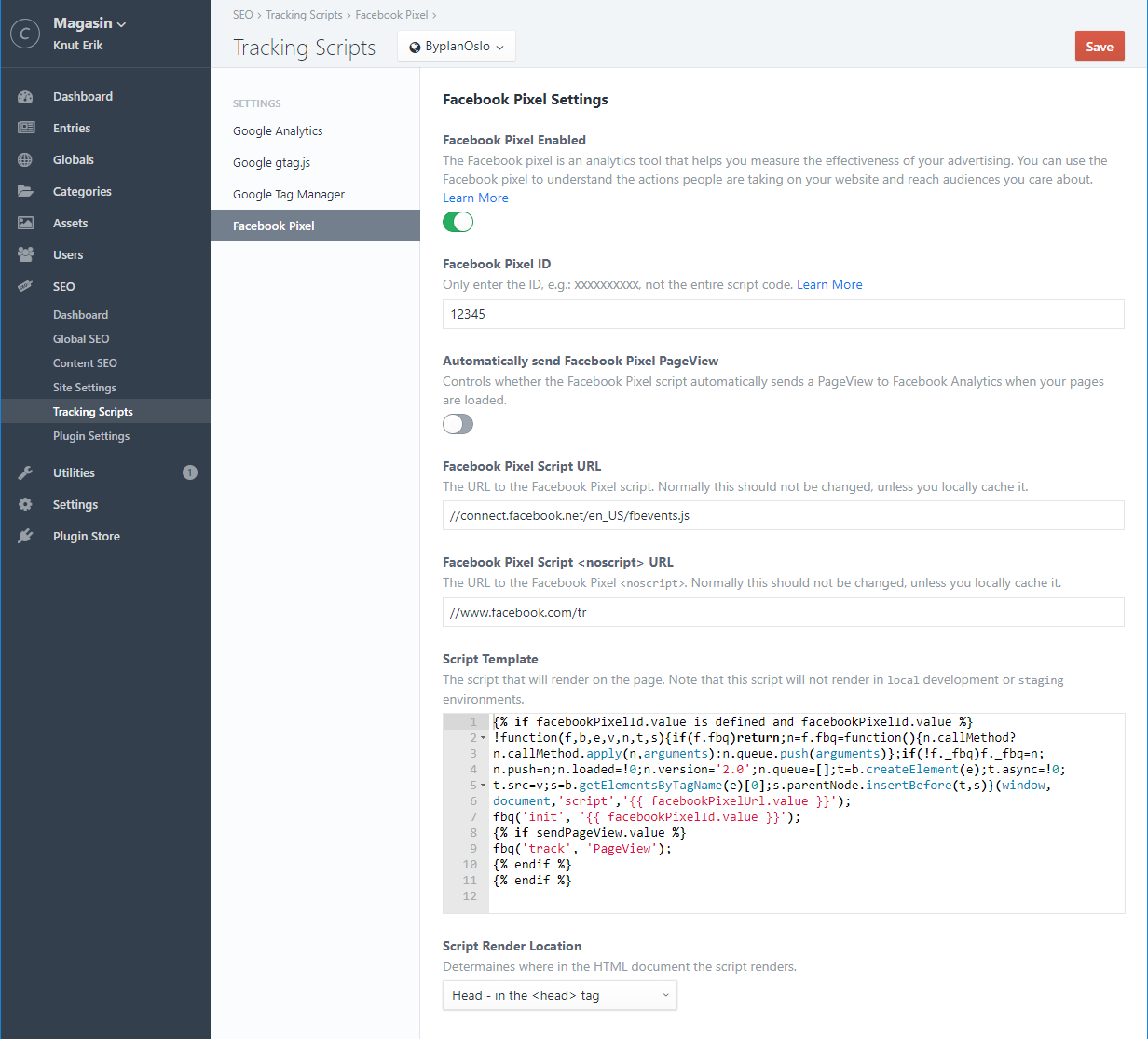Open Globals in main navigation
Image resolution: width=1148 pixels, height=1039 pixels.
tap(105, 159)
